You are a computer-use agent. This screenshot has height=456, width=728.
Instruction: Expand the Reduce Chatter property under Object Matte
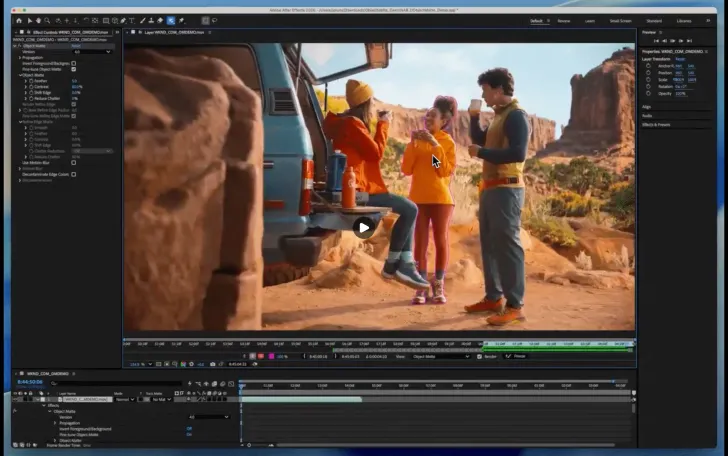click(26, 98)
